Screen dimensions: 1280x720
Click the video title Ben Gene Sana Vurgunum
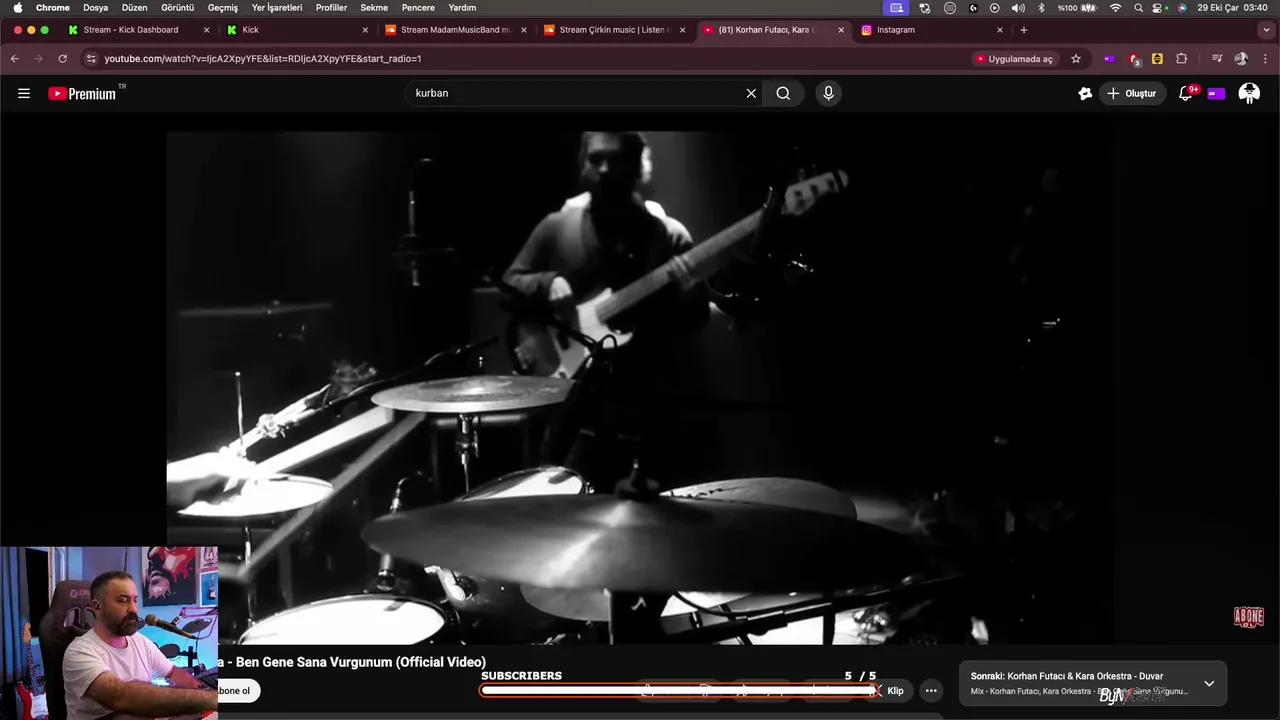coord(361,662)
